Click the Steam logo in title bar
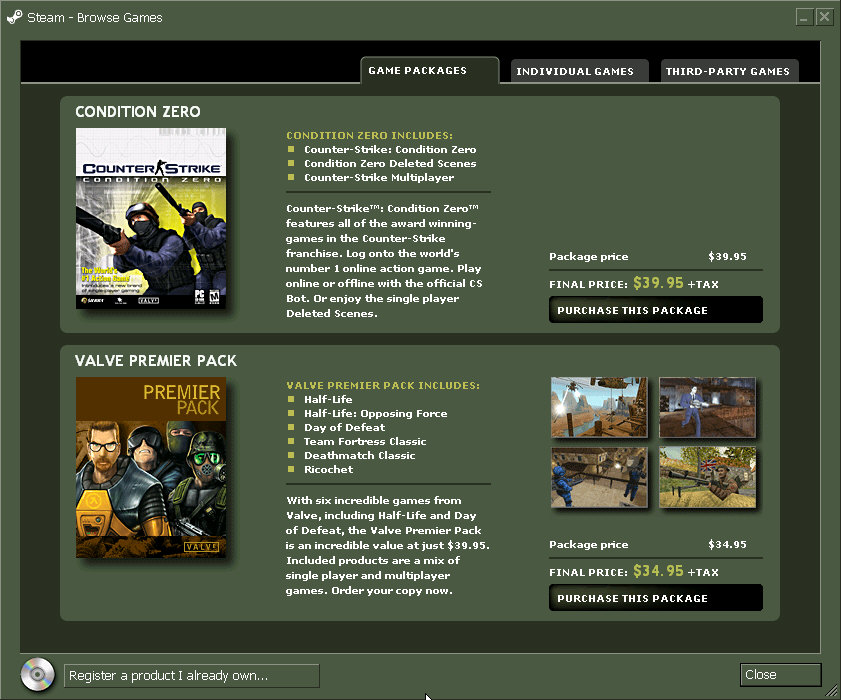The image size is (841, 700). (14, 17)
